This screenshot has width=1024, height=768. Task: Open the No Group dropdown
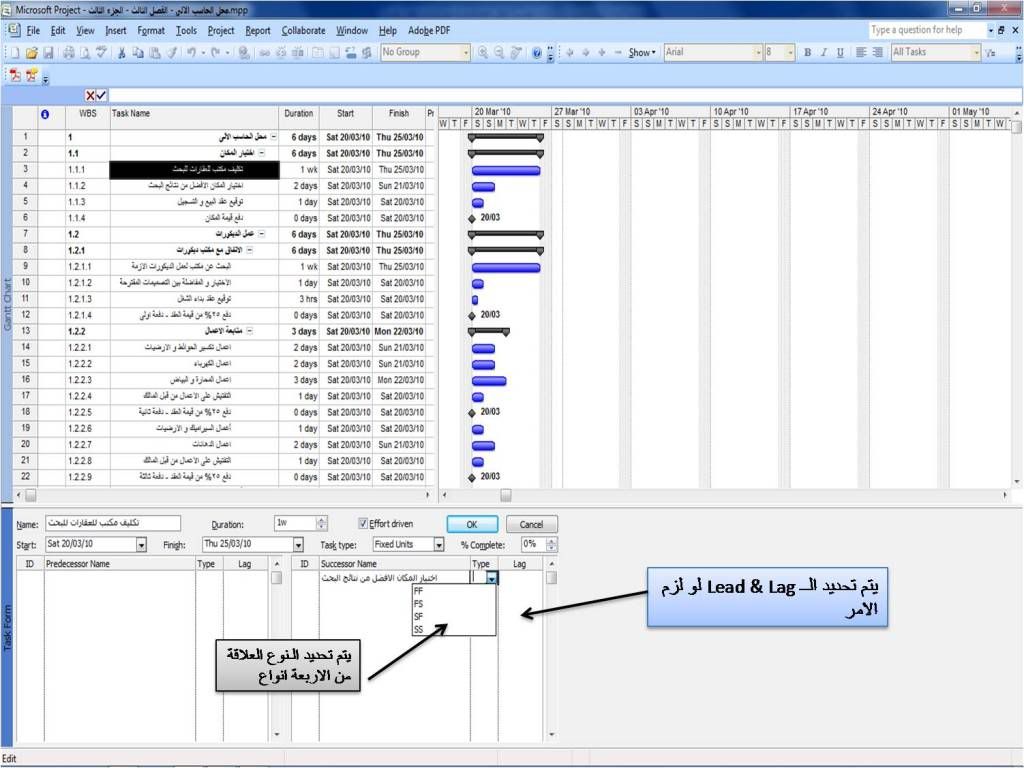tap(466, 53)
